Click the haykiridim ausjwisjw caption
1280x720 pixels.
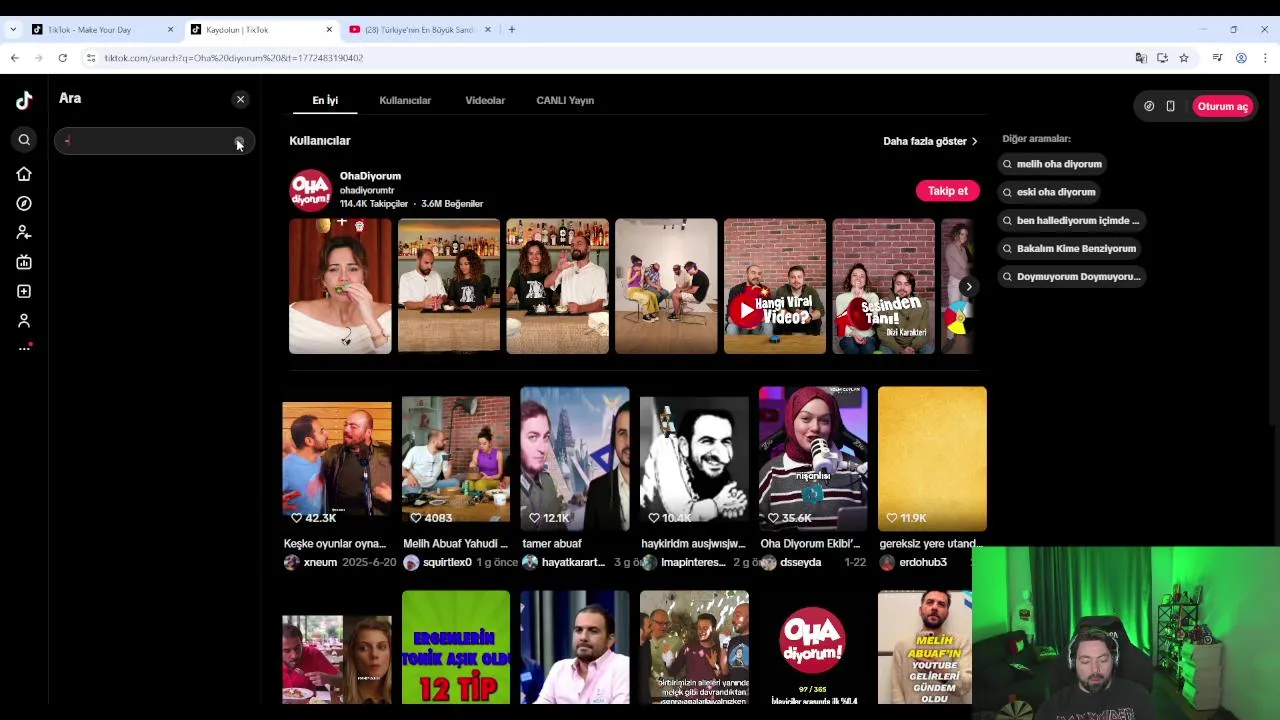pyautogui.click(x=693, y=544)
